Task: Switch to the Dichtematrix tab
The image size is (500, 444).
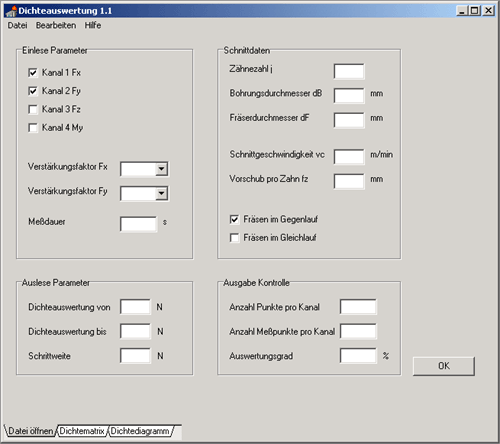Action: point(82,431)
